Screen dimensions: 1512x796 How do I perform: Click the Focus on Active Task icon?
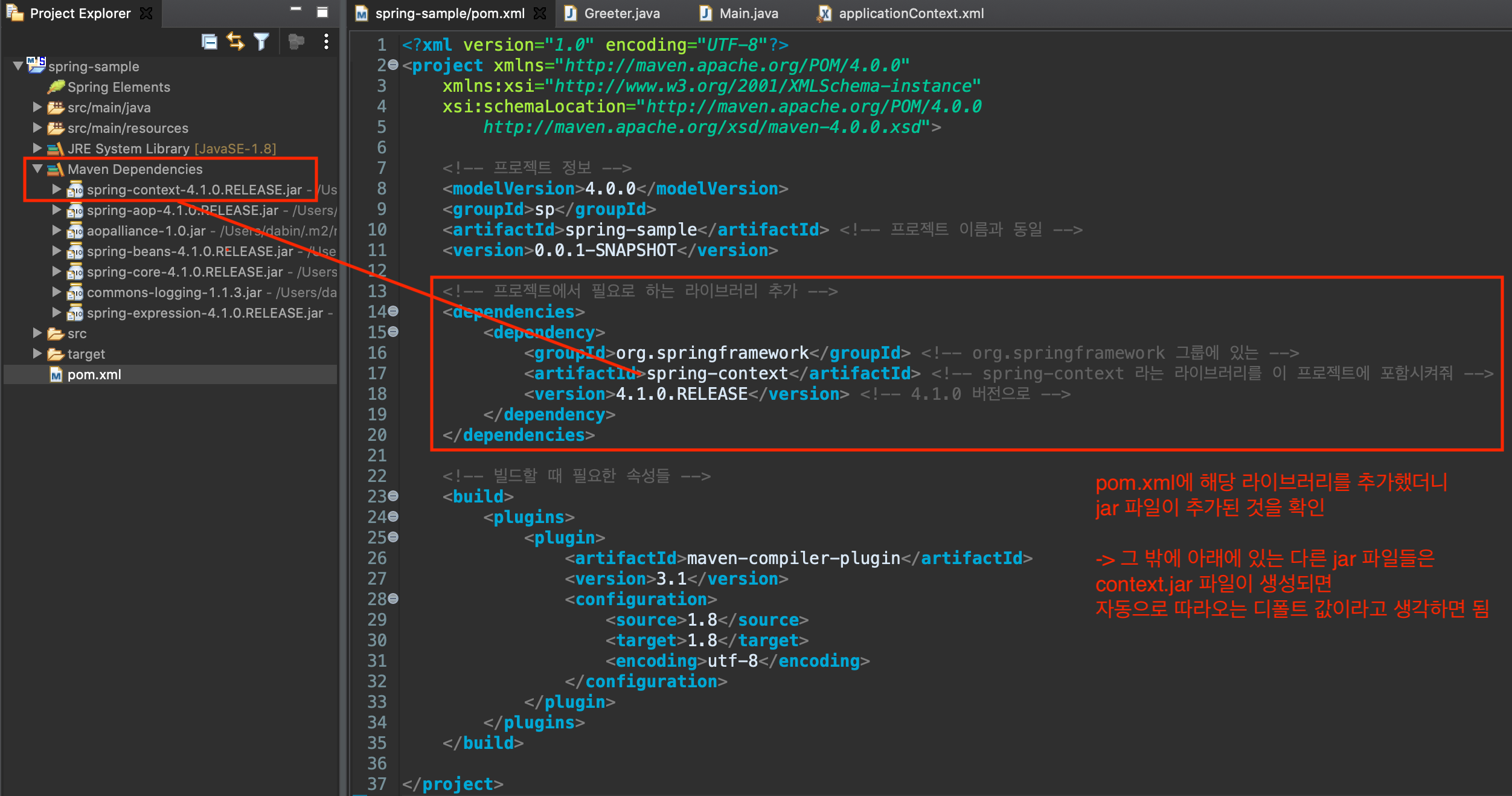coord(296,41)
